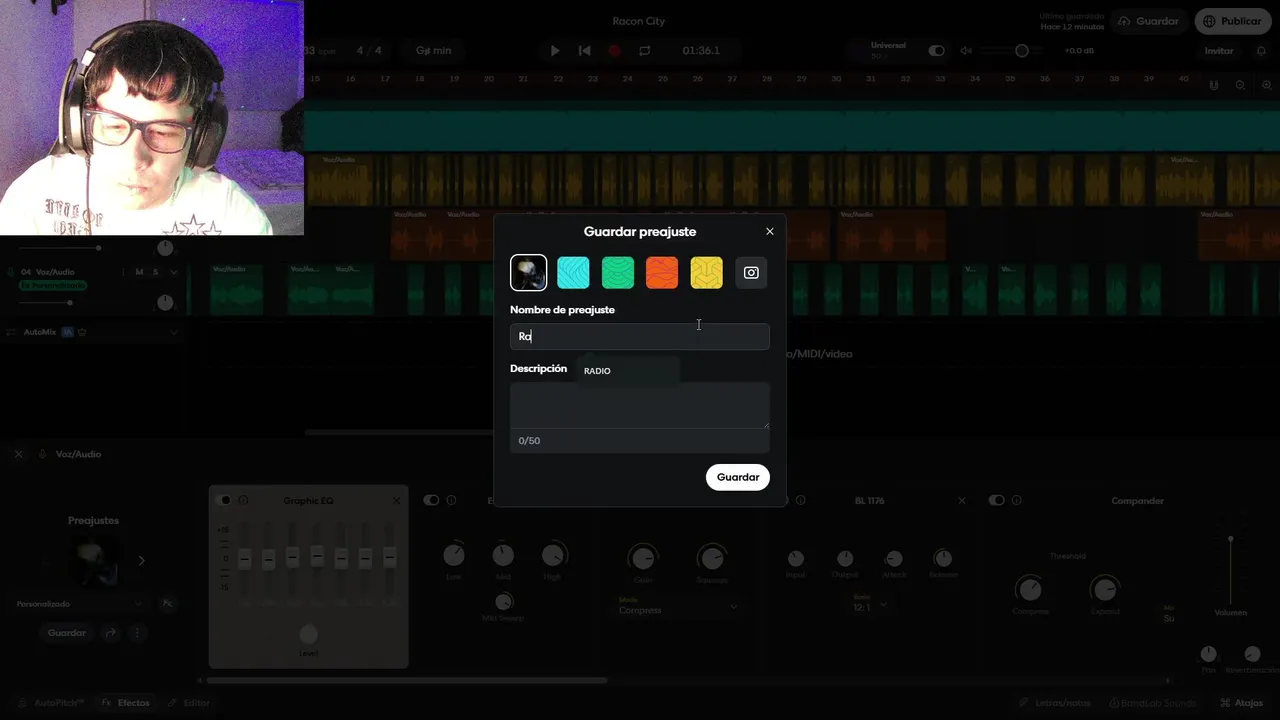Image resolution: width=1280 pixels, height=720 pixels.
Task: Turn the Graphic EQ Level knob
Action: pos(308,634)
